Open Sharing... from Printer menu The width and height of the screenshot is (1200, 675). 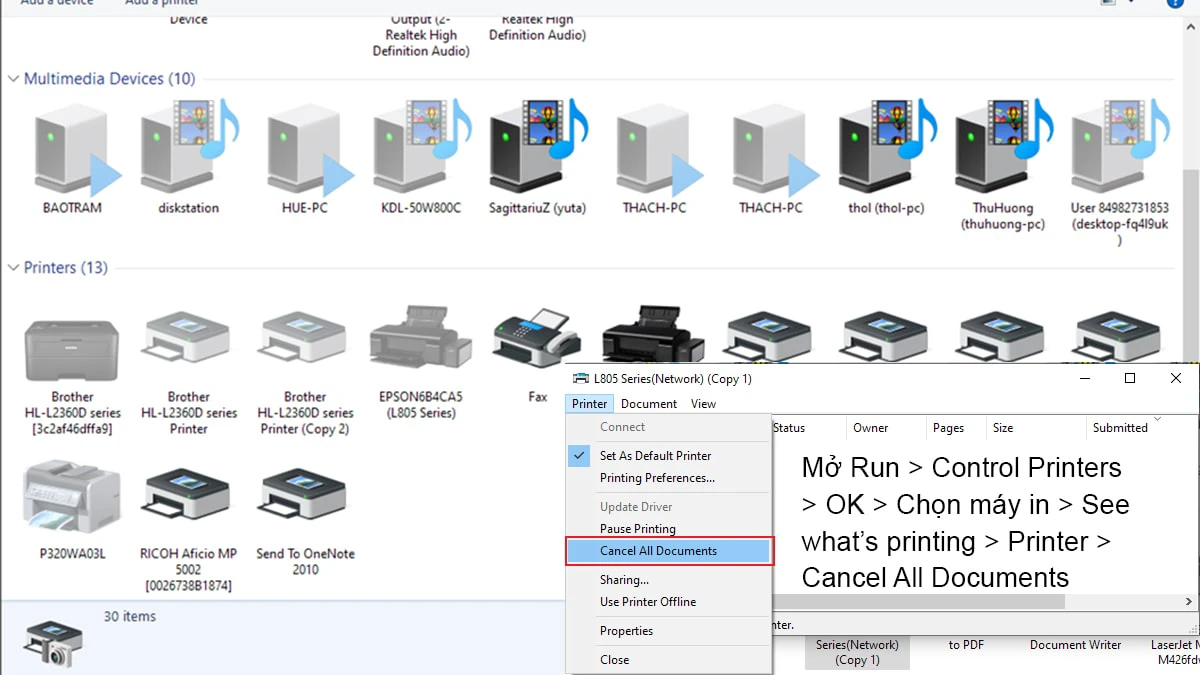(x=624, y=579)
